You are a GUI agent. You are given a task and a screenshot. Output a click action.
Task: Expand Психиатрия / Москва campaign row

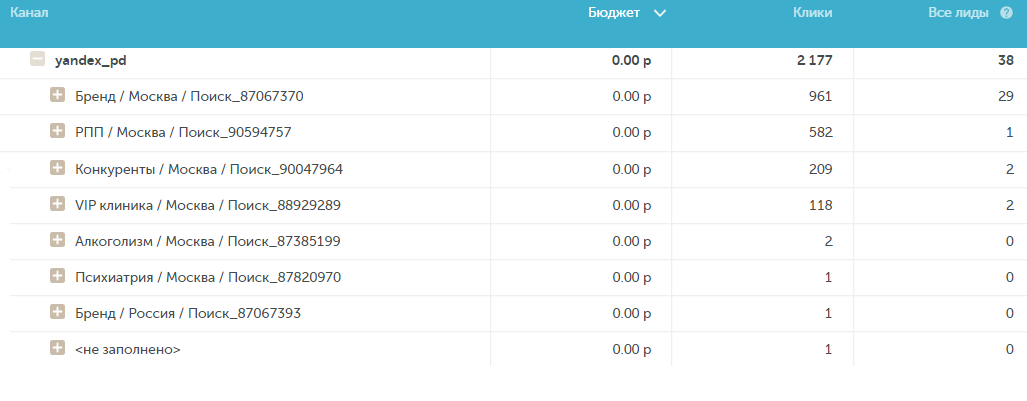pos(58,277)
